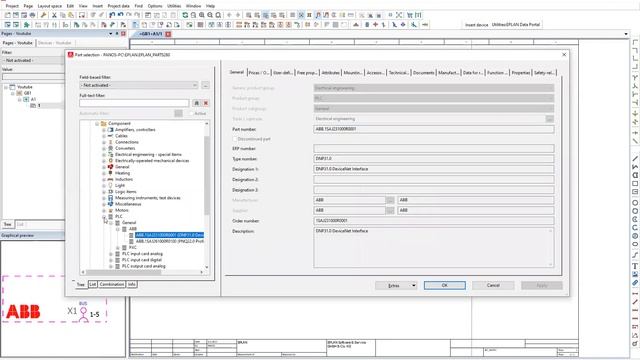The height and width of the screenshot is (360, 640).
Task: Open the Insert menu
Action: click(x=98, y=6)
